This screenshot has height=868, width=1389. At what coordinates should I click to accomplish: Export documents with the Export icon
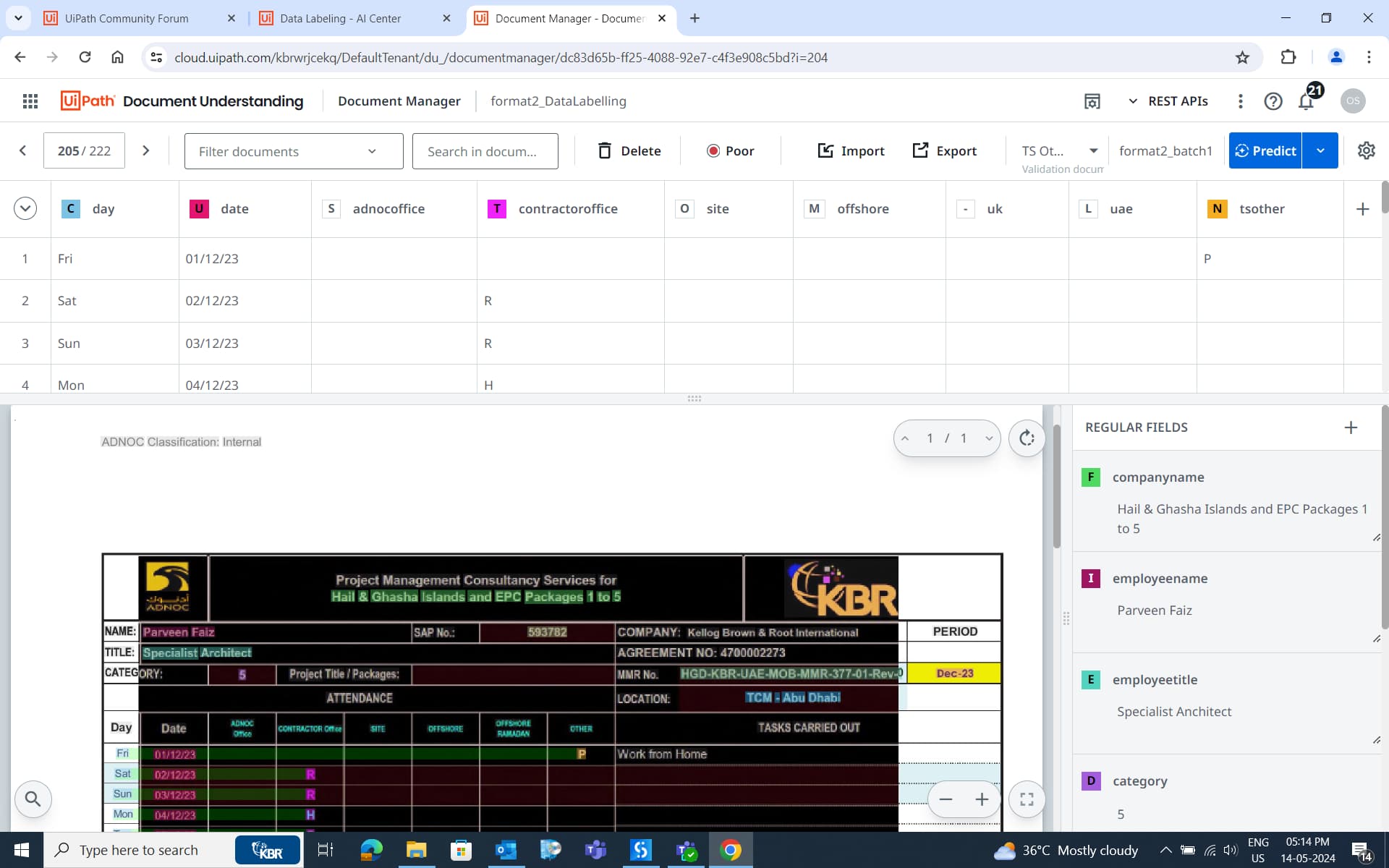pos(919,150)
